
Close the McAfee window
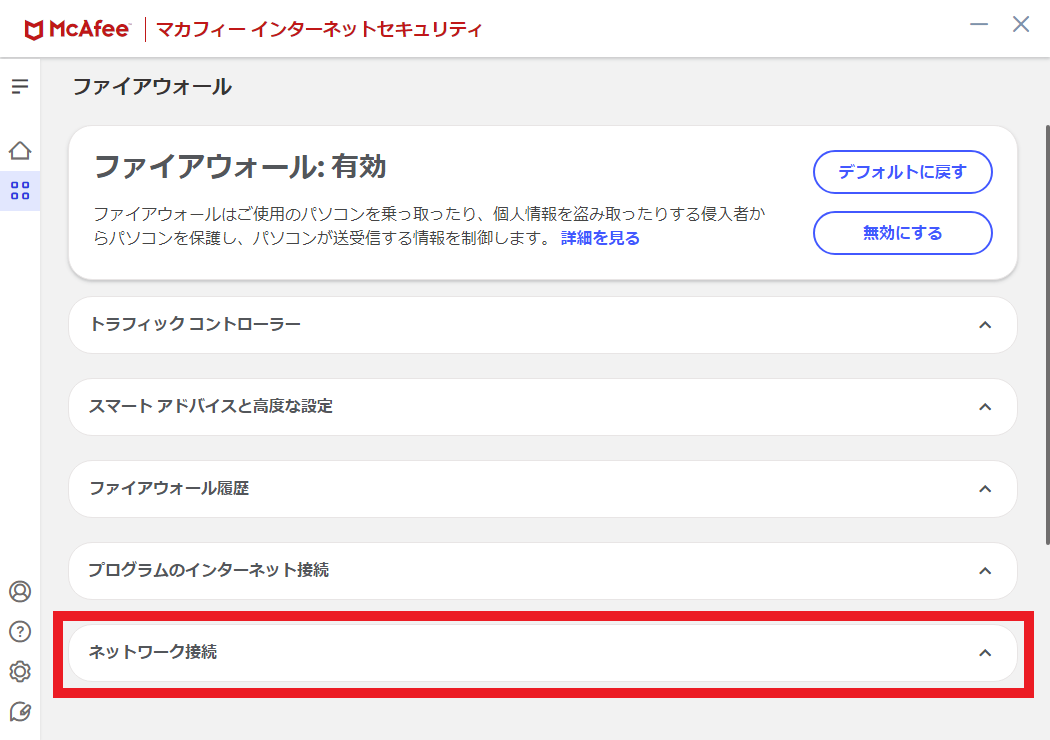click(1021, 25)
